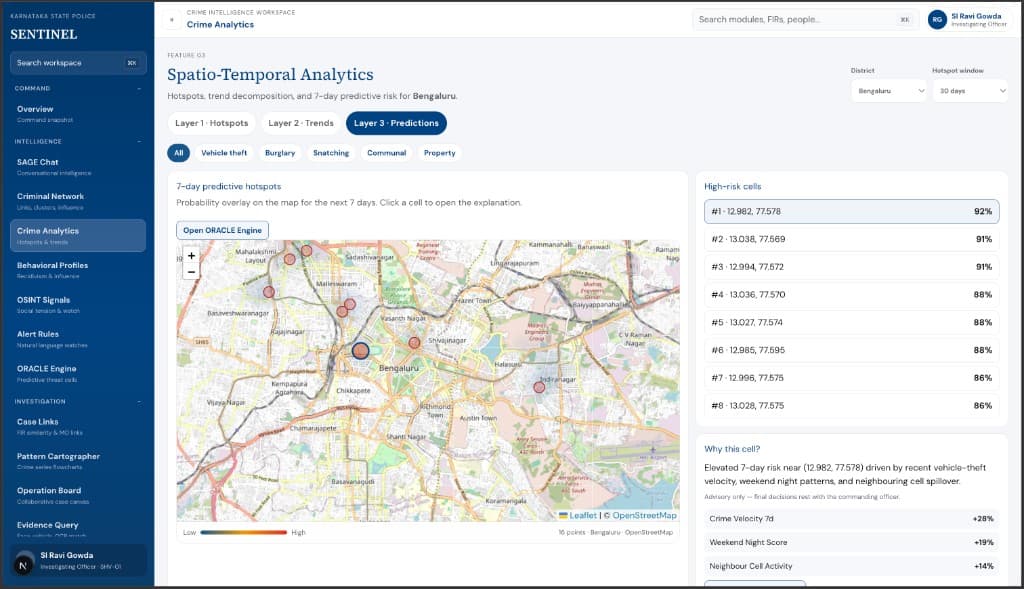The height and width of the screenshot is (589, 1024).
Task: Open the Overview sidebar item
Action: 78,114
